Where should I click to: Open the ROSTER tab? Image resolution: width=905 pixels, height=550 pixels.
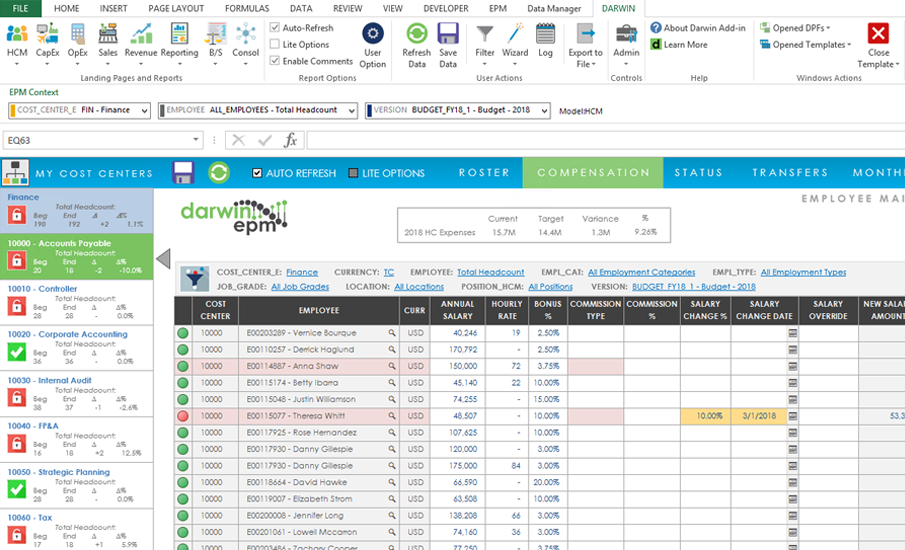tap(484, 173)
